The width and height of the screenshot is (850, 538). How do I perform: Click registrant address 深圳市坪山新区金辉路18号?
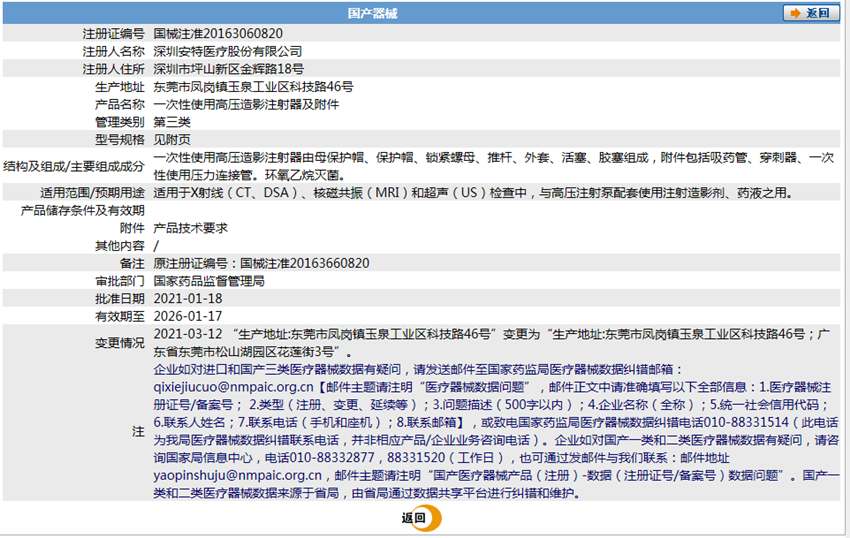(229, 69)
